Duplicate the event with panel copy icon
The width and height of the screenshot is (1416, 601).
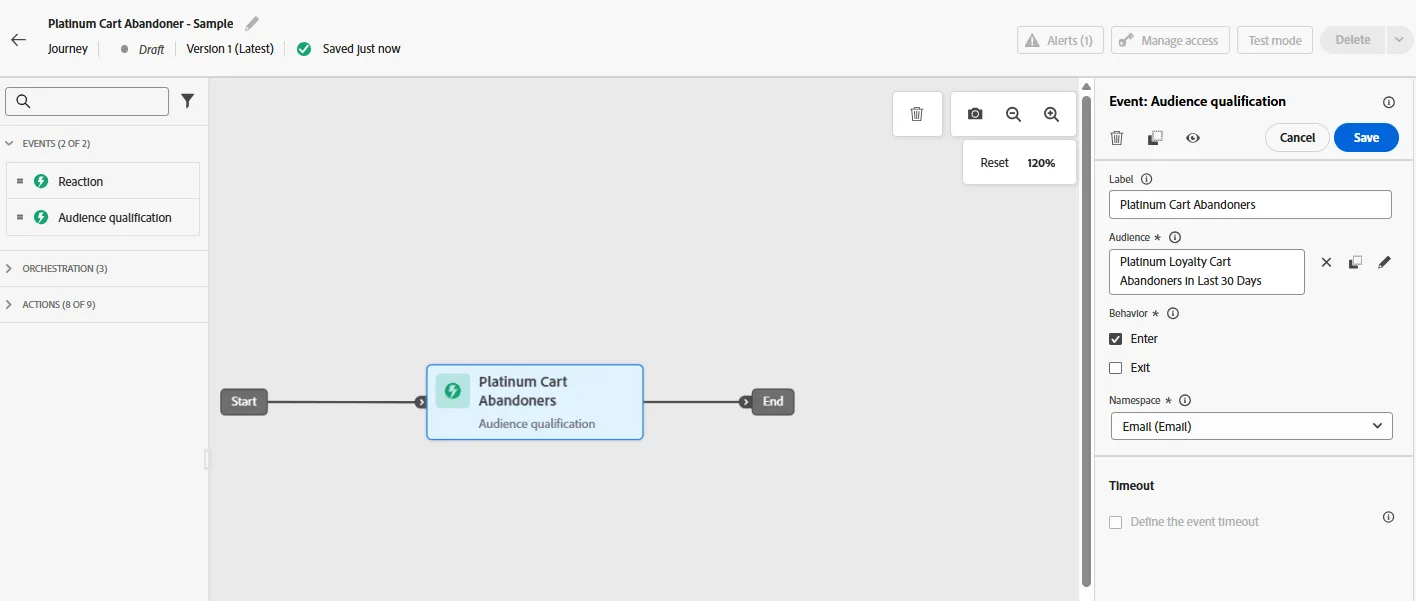1155,138
